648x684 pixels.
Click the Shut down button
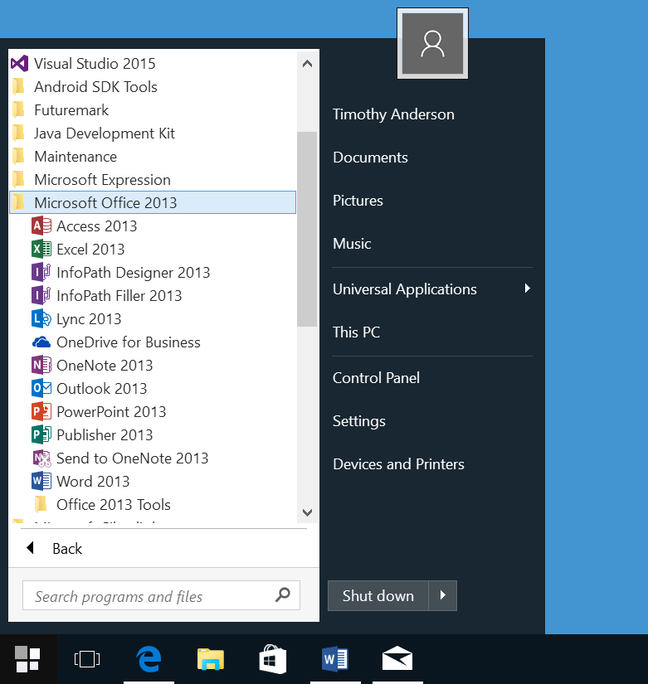coord(378,595)
